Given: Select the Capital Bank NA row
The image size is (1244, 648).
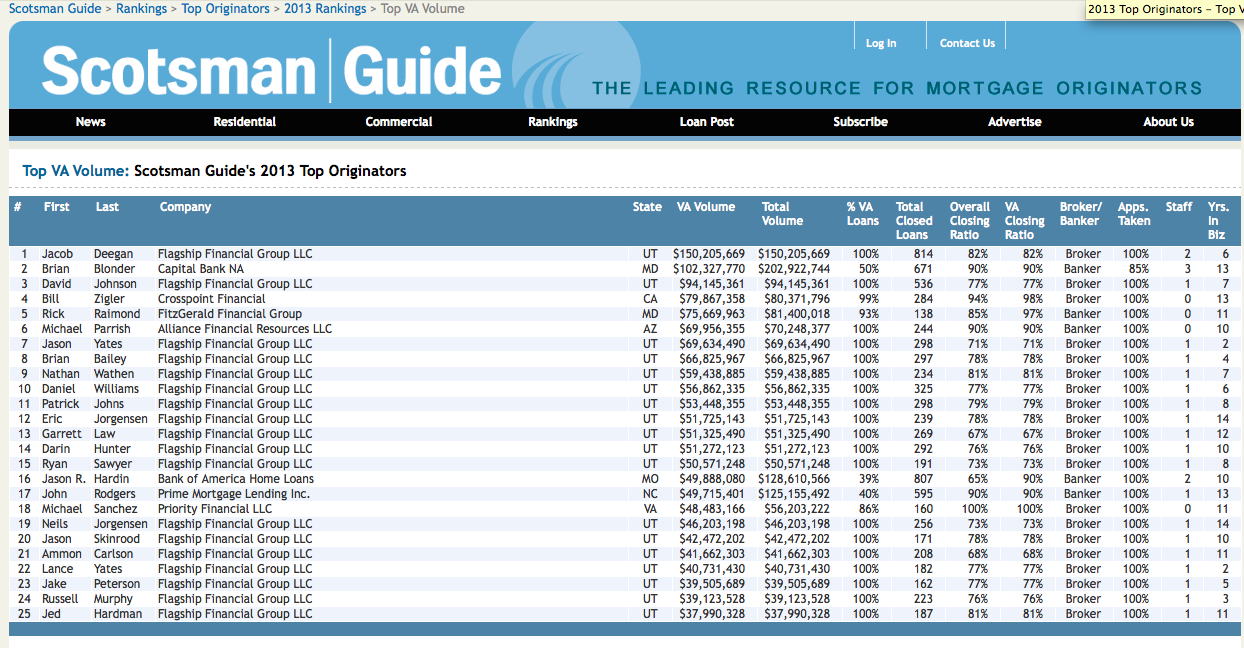Looking at the screenshot, I should pos(200,269).
